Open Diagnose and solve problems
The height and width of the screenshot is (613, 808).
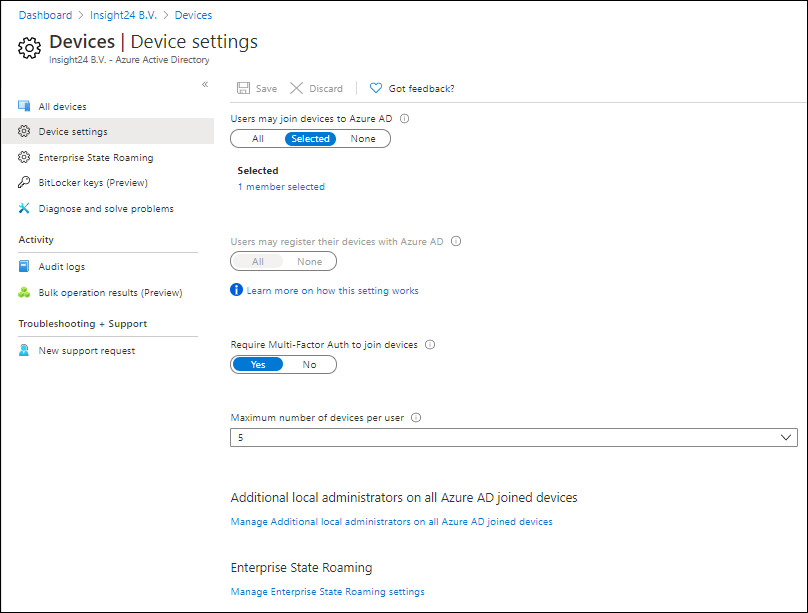pos(108,209)
